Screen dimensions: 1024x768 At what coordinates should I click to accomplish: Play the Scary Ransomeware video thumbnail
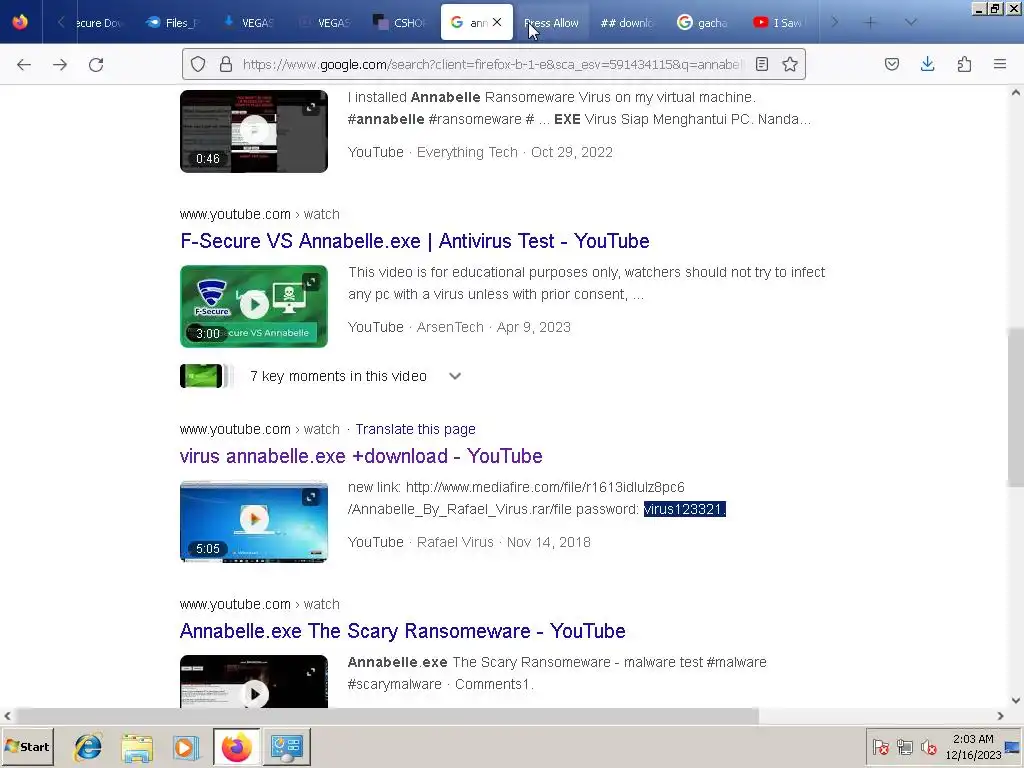pos(254,682)
